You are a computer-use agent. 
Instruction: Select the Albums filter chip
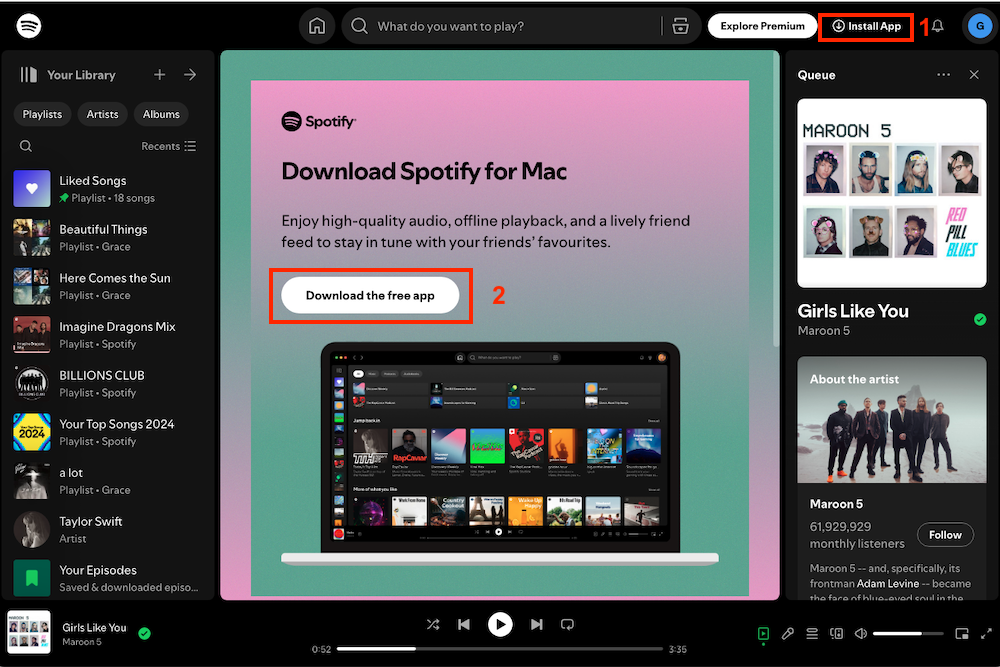161,114
